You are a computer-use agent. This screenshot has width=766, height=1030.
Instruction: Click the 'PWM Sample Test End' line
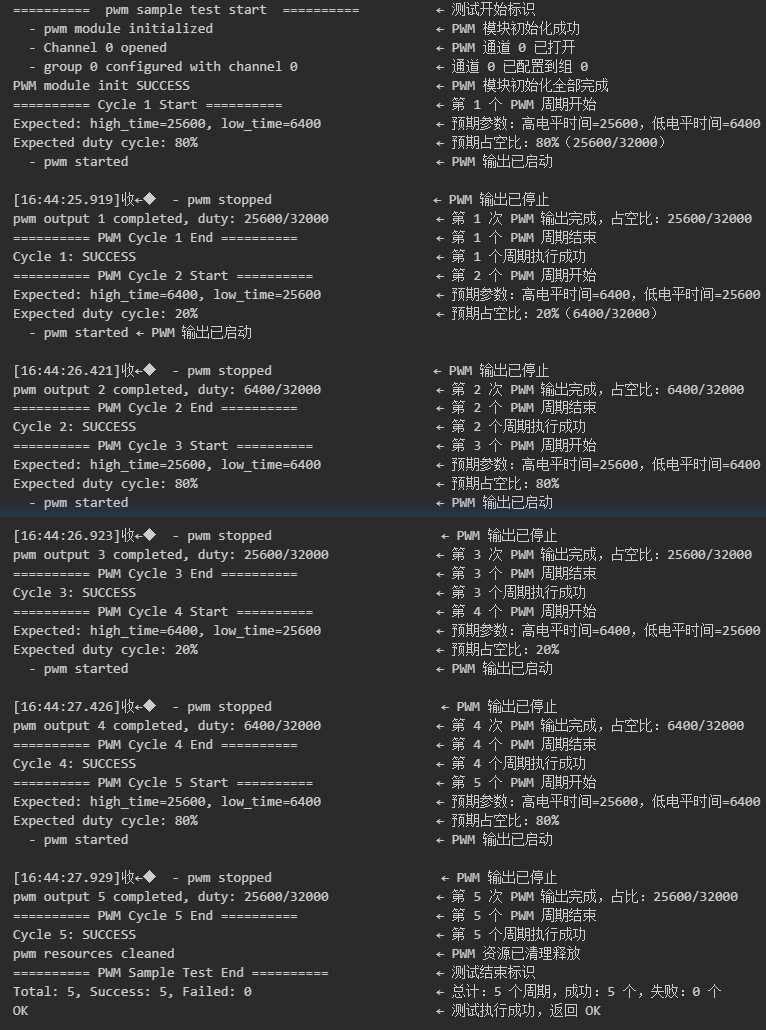[x=171, y=973]
